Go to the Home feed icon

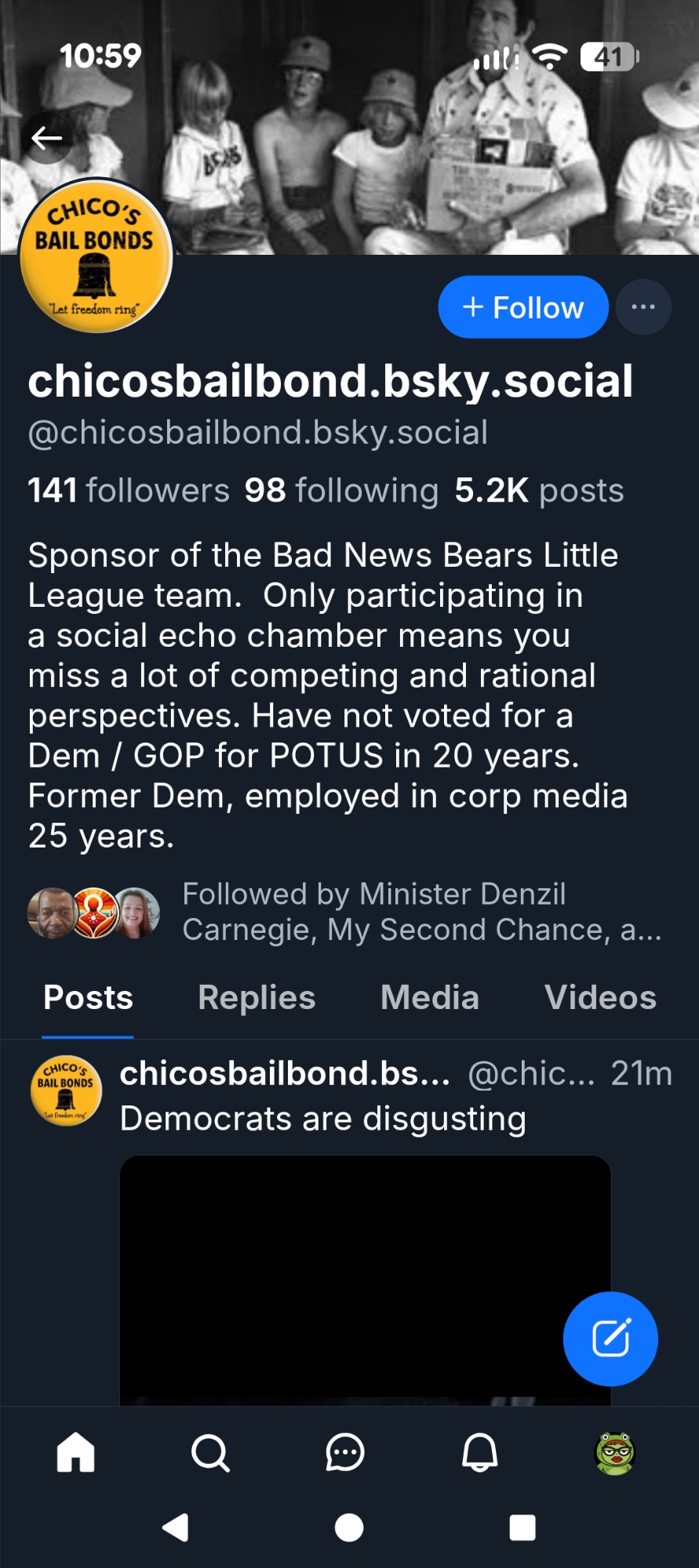76,1453
